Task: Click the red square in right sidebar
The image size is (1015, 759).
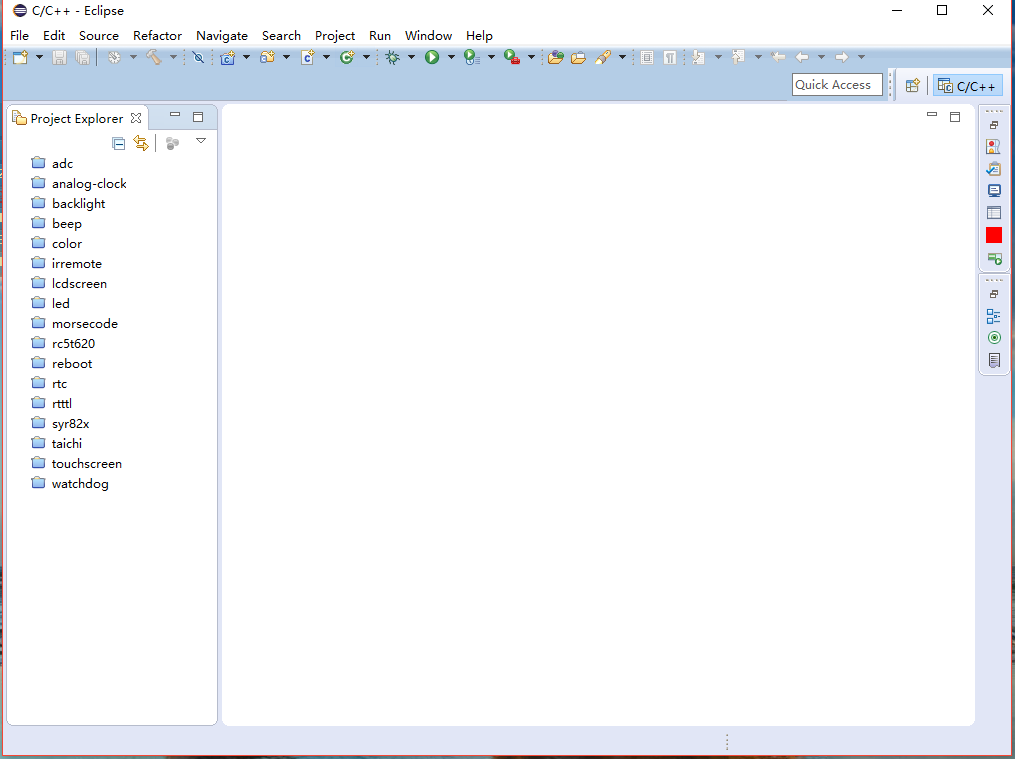Action: (993, 235)
